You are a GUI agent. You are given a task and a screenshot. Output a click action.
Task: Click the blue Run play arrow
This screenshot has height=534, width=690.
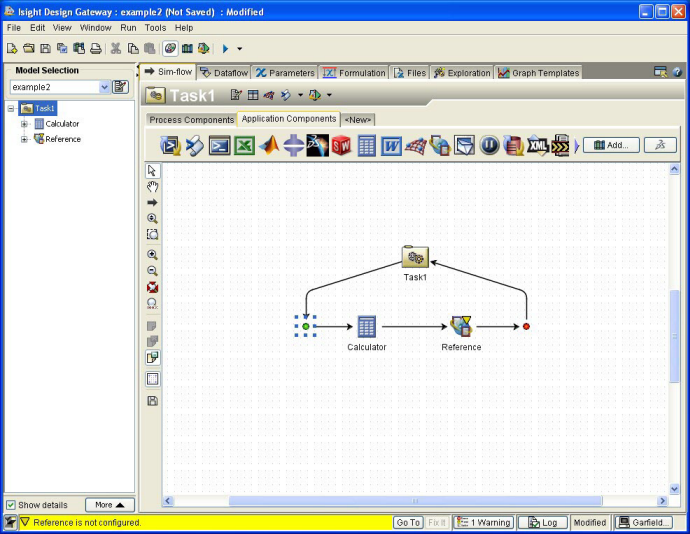click(225, 48)
